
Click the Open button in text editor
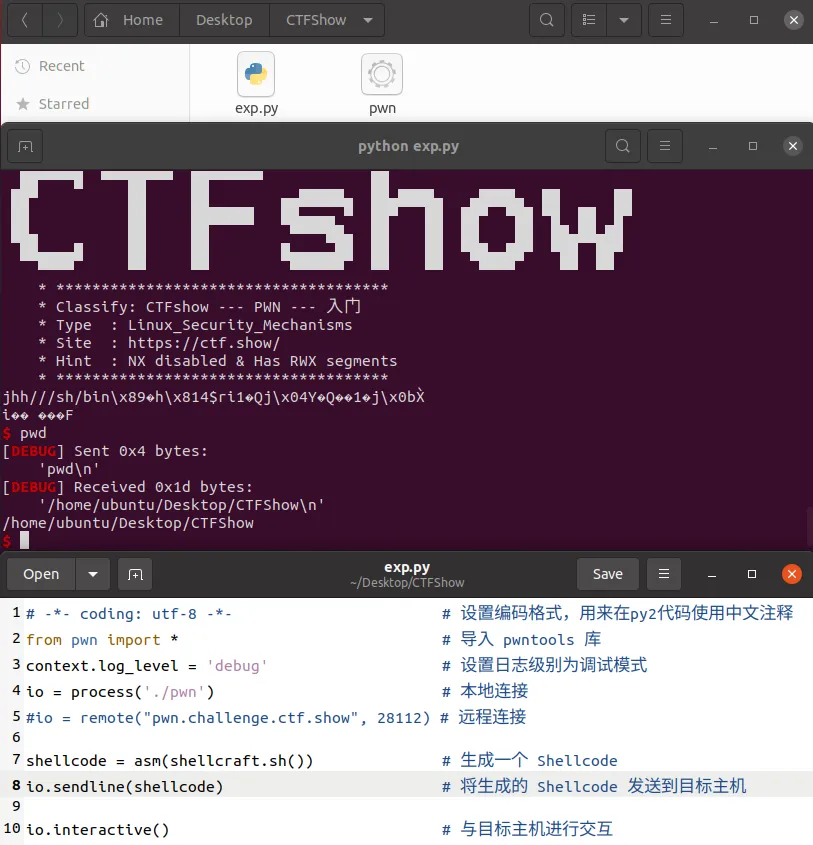41,574
